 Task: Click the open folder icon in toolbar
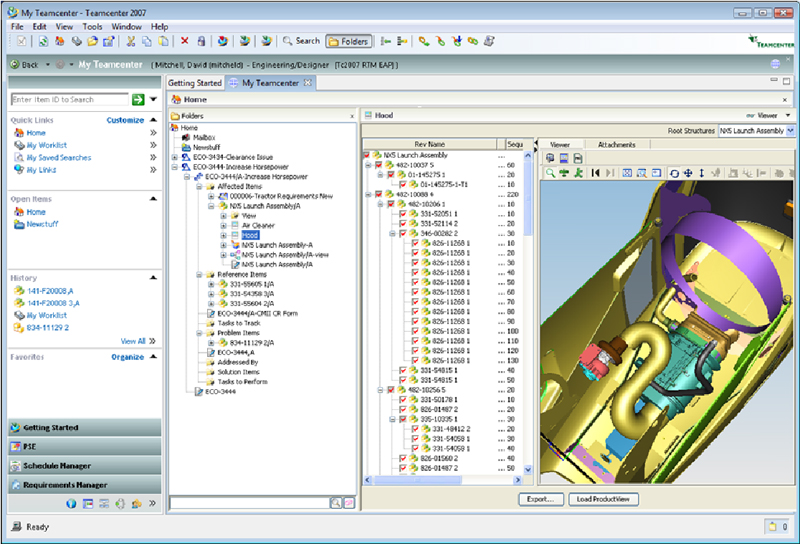[x=92, y=41]
